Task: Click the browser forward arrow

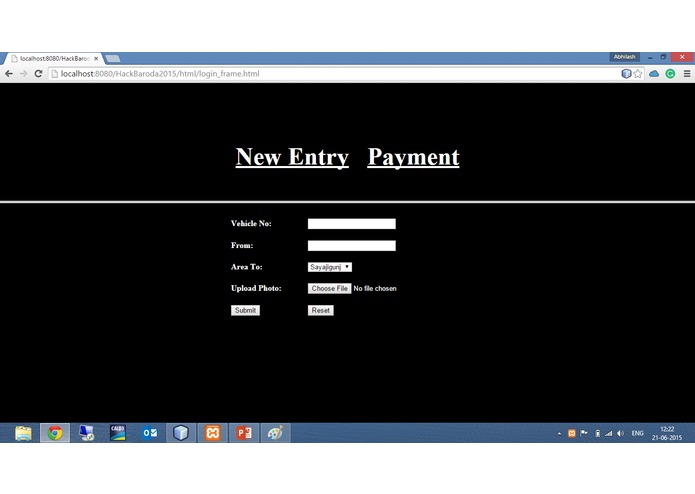Action: [x=23, y=74]
